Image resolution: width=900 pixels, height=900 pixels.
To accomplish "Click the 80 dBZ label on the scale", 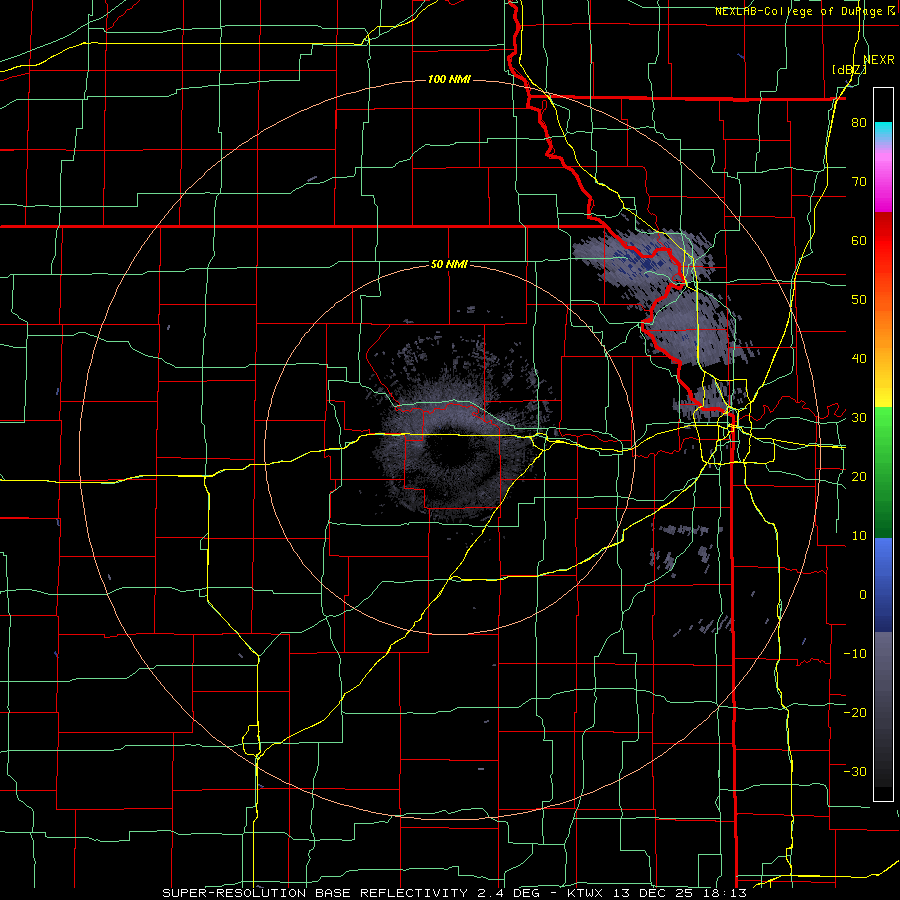I will click(x=859, y=122).
